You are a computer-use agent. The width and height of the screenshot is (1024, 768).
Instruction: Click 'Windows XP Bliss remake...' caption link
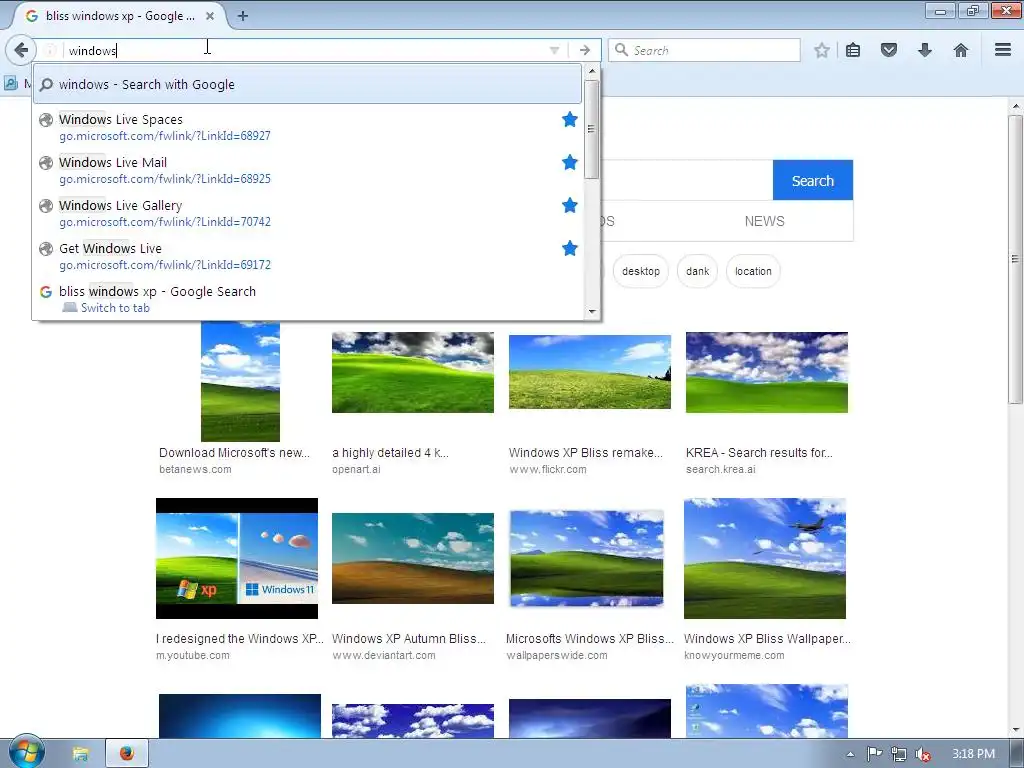click(x=586, y=453)
